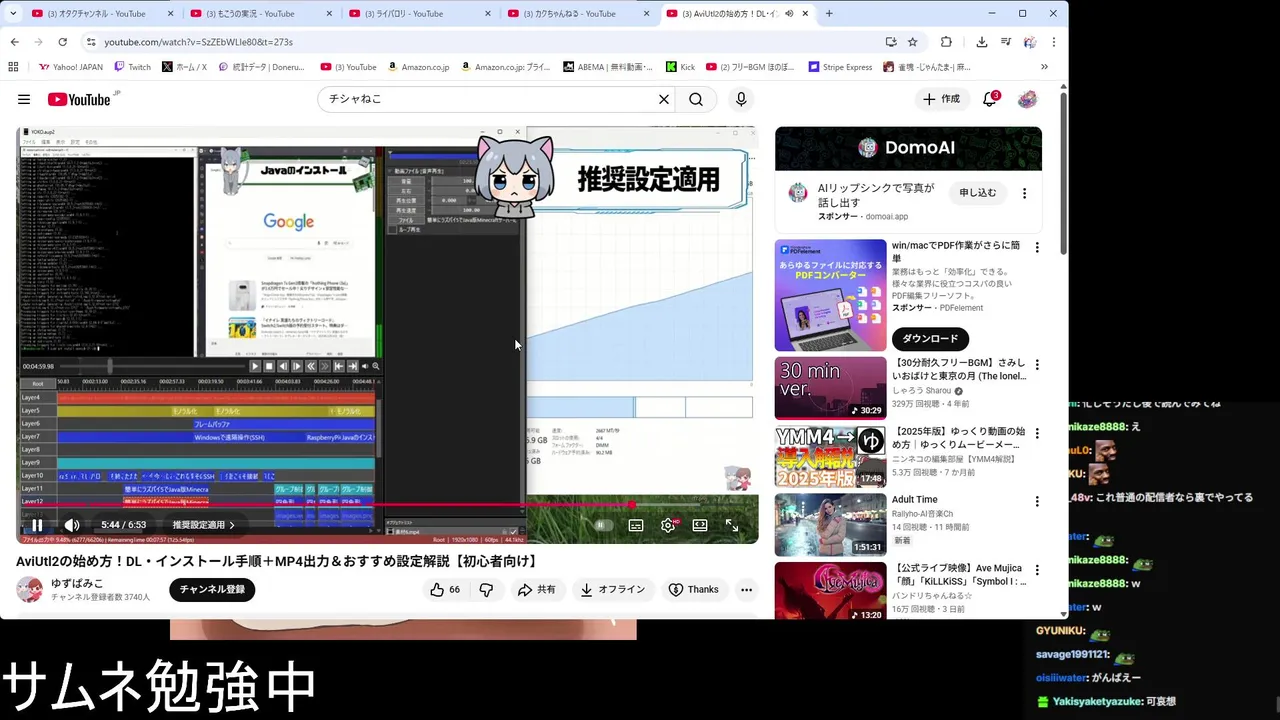Screen dimensions: 1280x720
Task: Open the 30 min ver. BGM thumbnail
Action: tap(830, 388)
